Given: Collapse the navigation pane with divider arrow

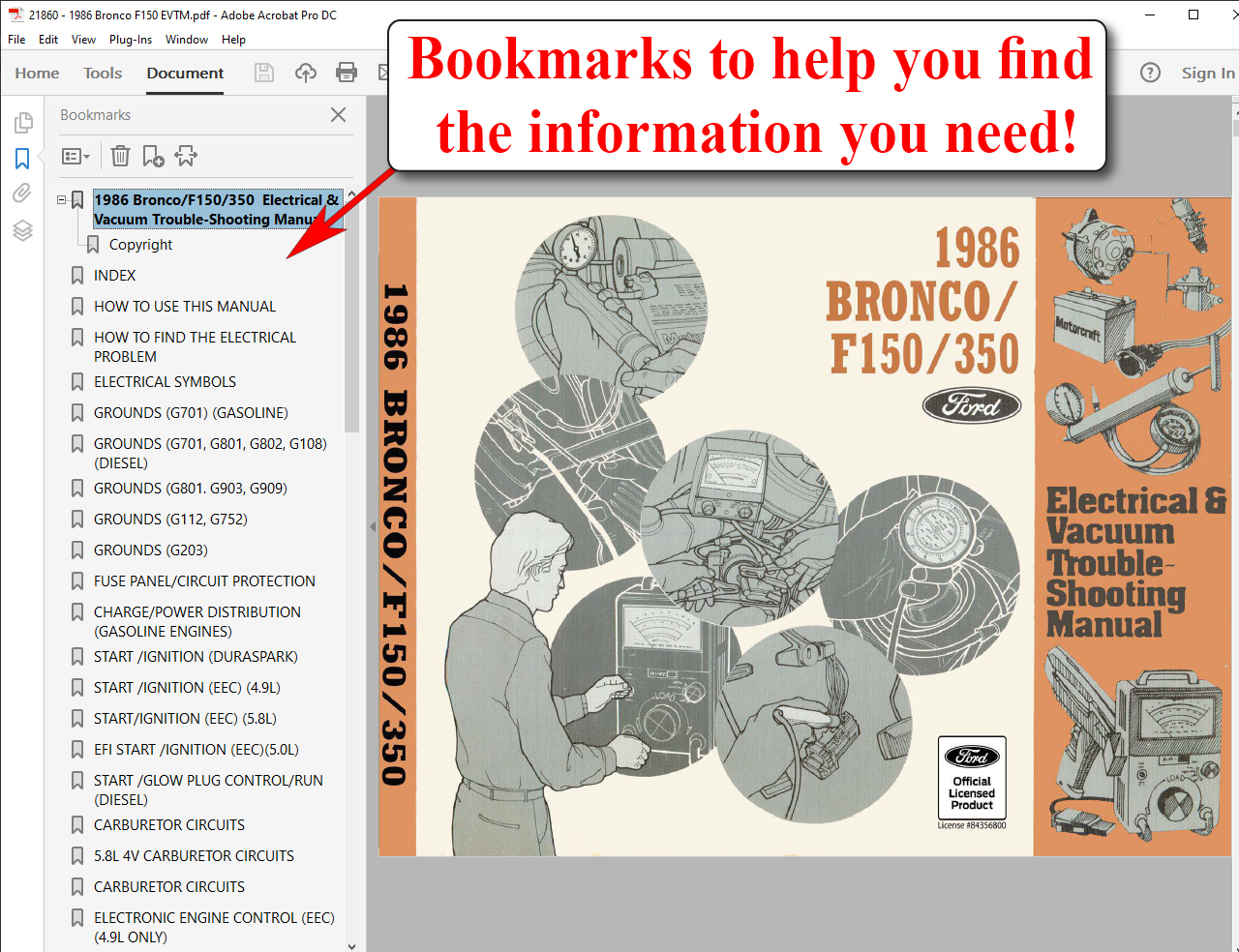Looking at the screenshot, I should coord(373,527).
